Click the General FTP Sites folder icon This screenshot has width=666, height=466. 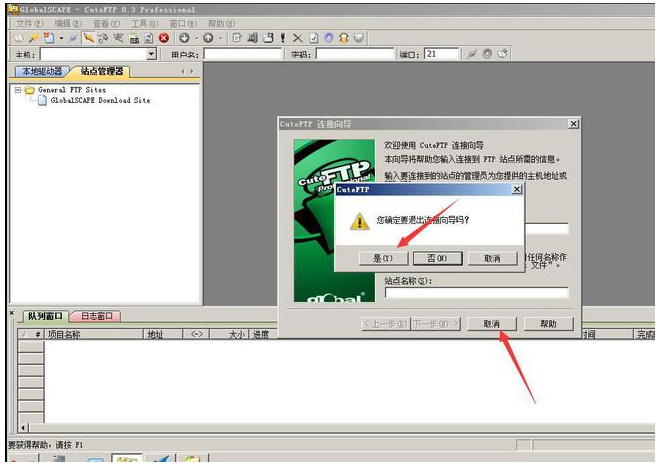point(29,90)
